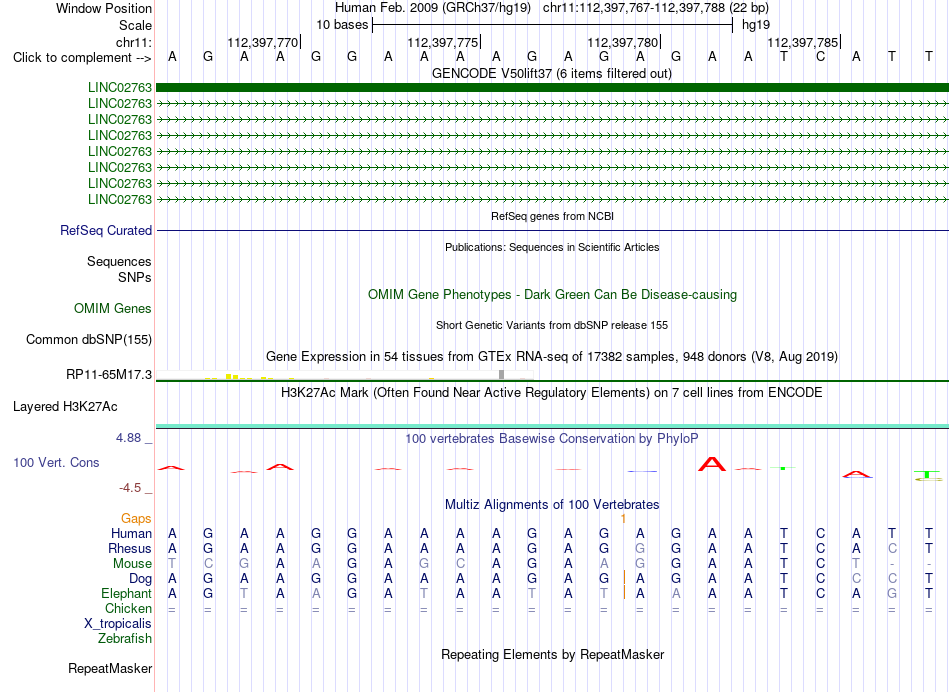Click the 'Human' alignment row label
Viewport: 950px width, 692px height.
pyautogui.click(x=131, y=533)
